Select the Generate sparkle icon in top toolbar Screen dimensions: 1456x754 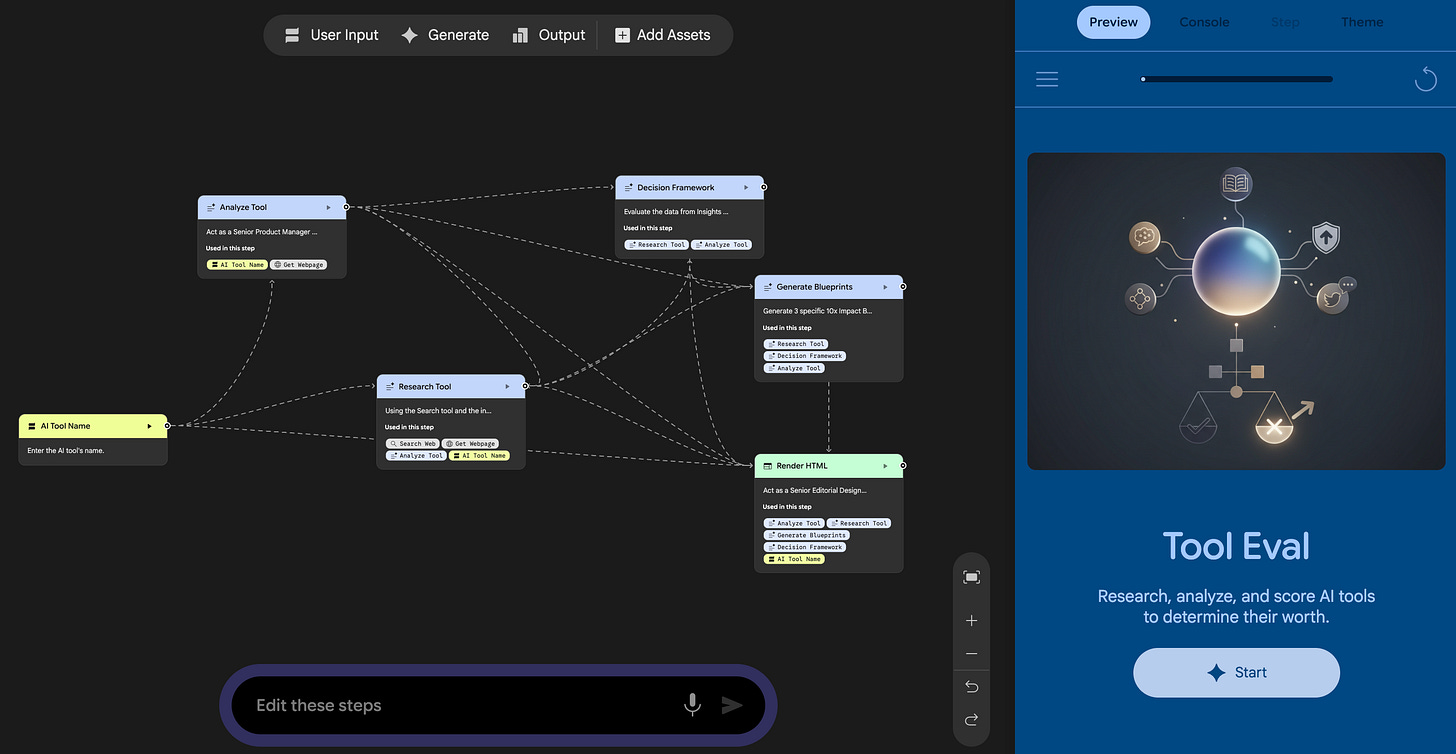(410, 35)
